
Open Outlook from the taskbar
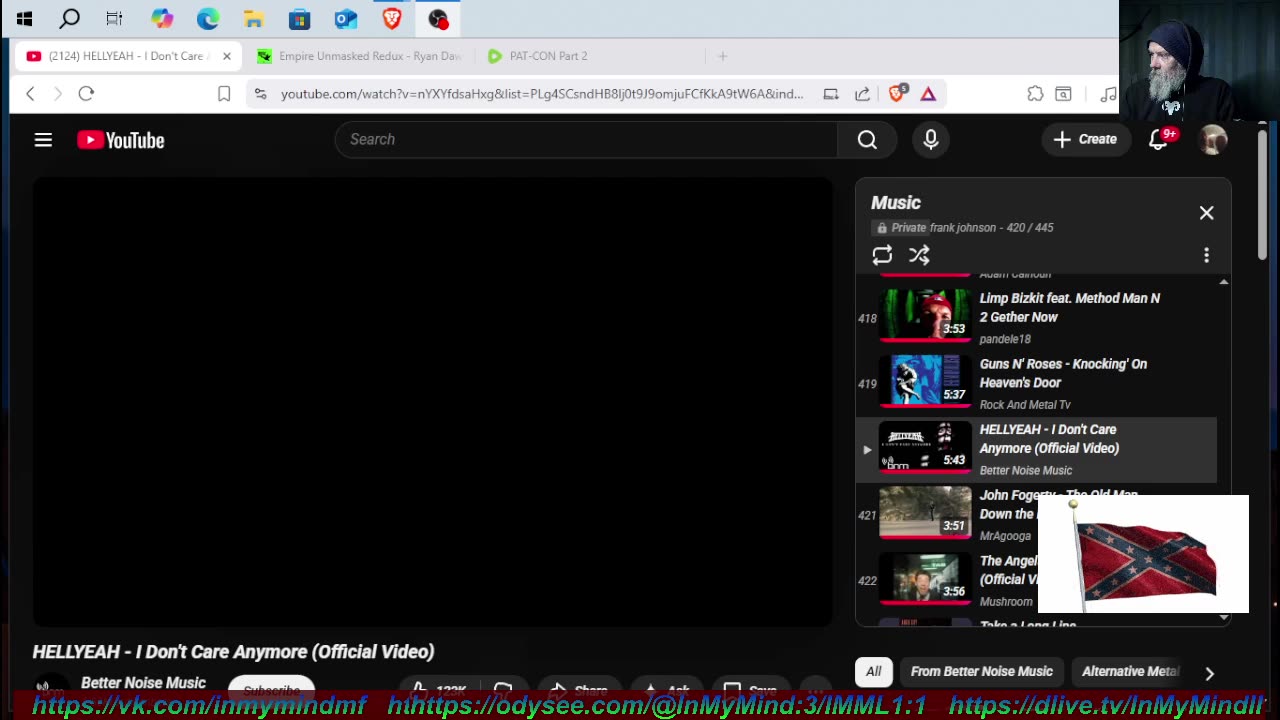345,18
